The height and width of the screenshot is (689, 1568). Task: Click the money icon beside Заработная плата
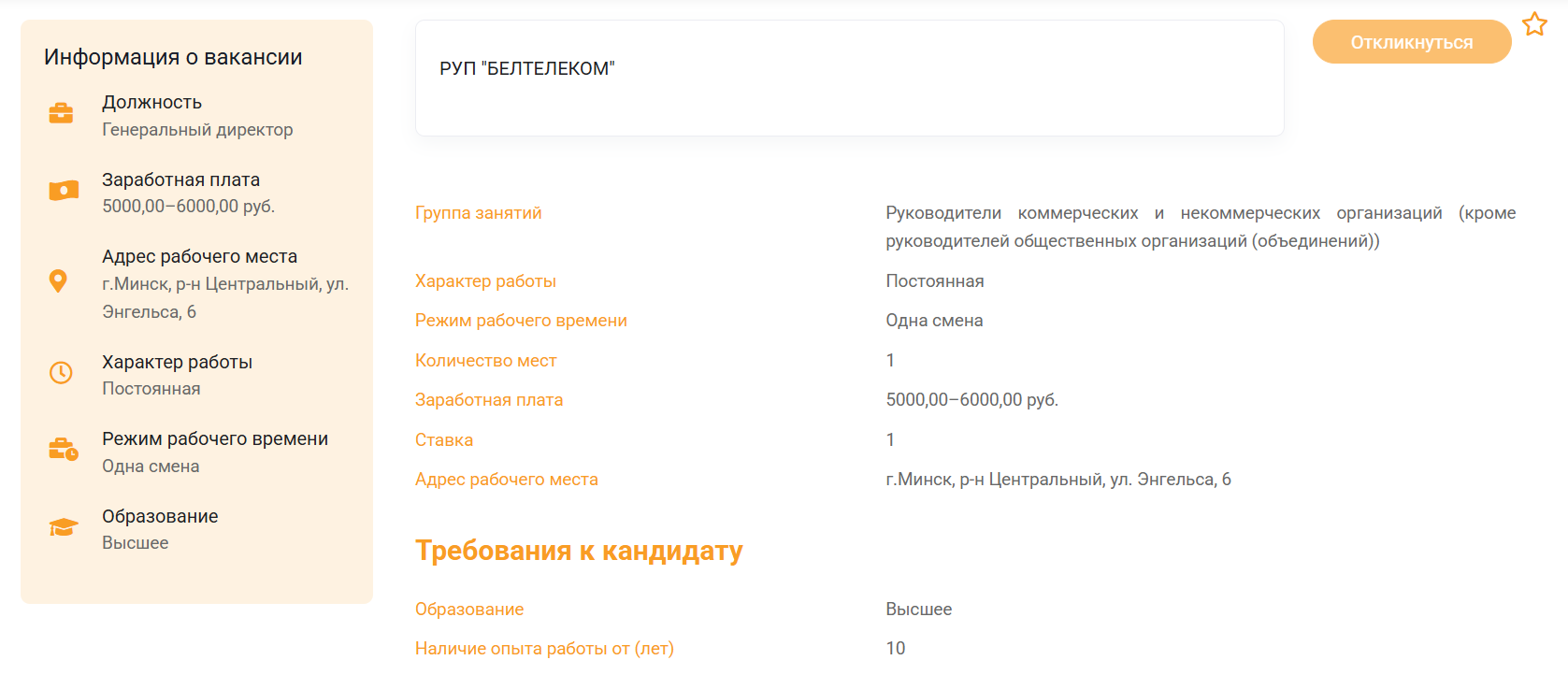(63, 191)
